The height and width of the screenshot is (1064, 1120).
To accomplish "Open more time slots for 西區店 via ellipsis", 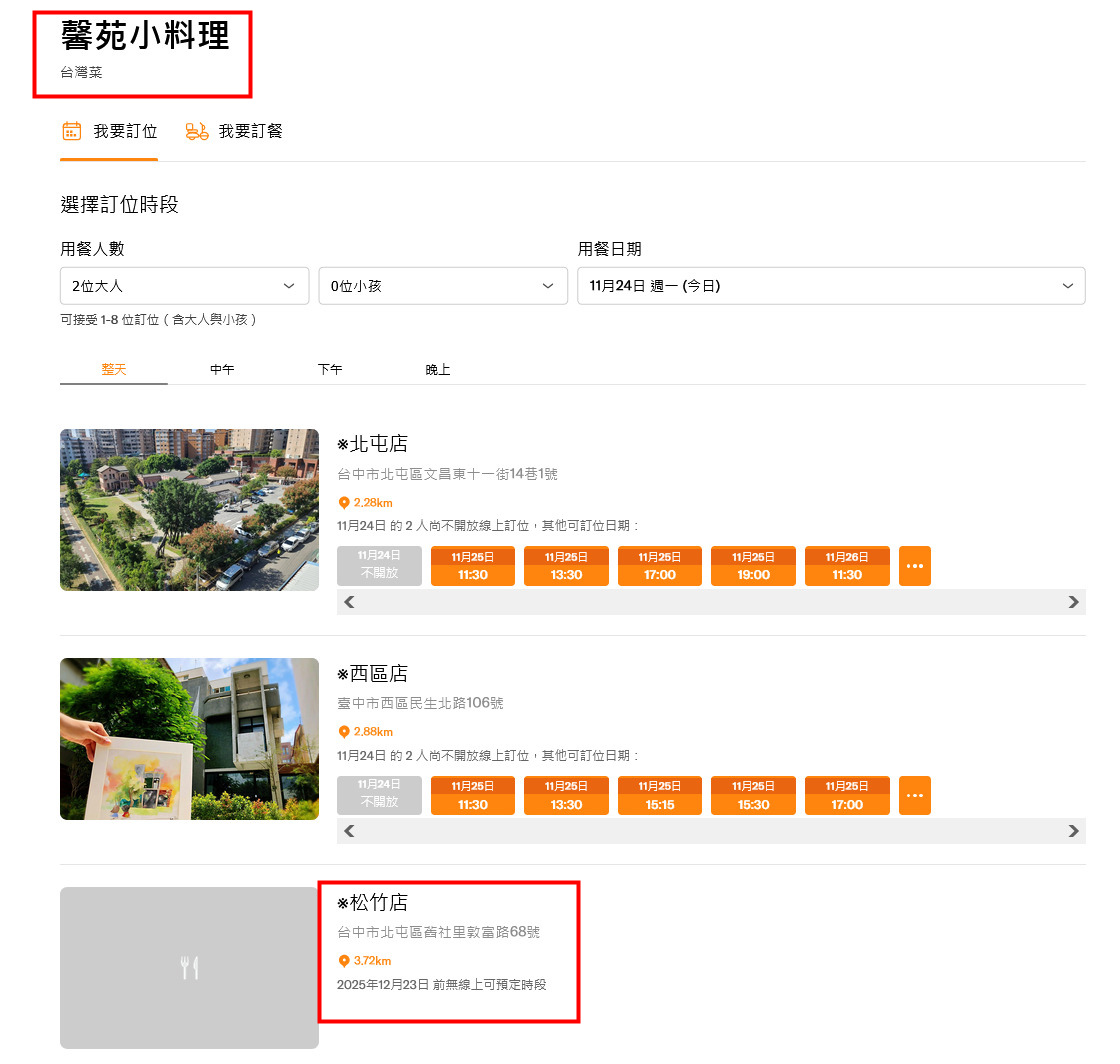I will click(x=914, y=795).
